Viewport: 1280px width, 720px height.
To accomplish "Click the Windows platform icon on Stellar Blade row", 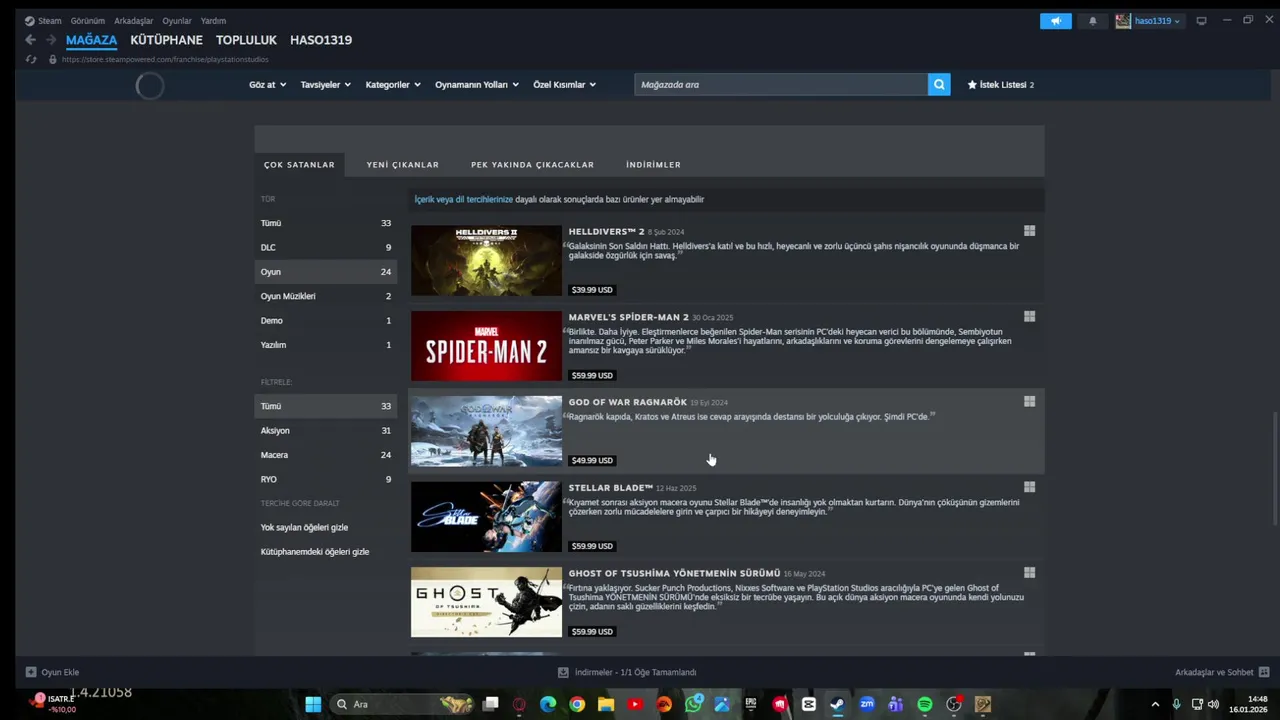I will 1029,487.
